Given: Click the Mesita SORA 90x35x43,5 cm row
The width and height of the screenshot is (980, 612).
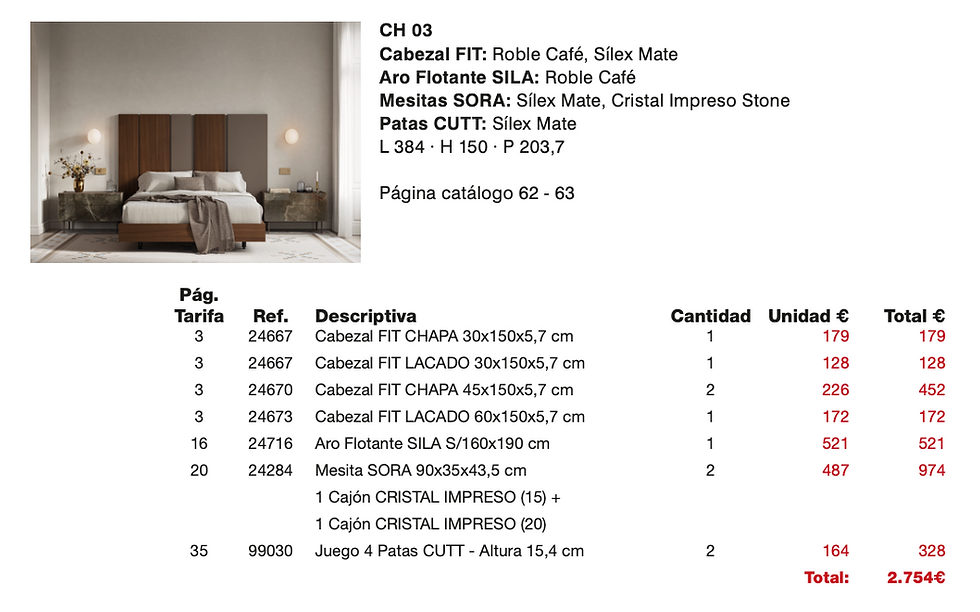Looking at the screenshot, I should (x=559, y=471).
